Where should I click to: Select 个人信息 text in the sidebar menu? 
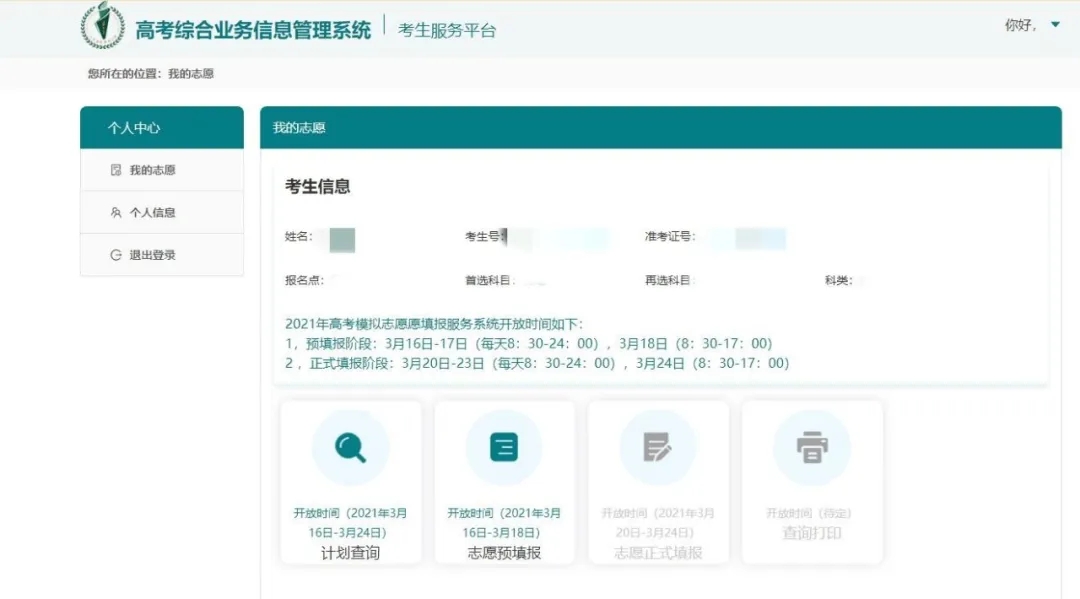coord(152,213)
